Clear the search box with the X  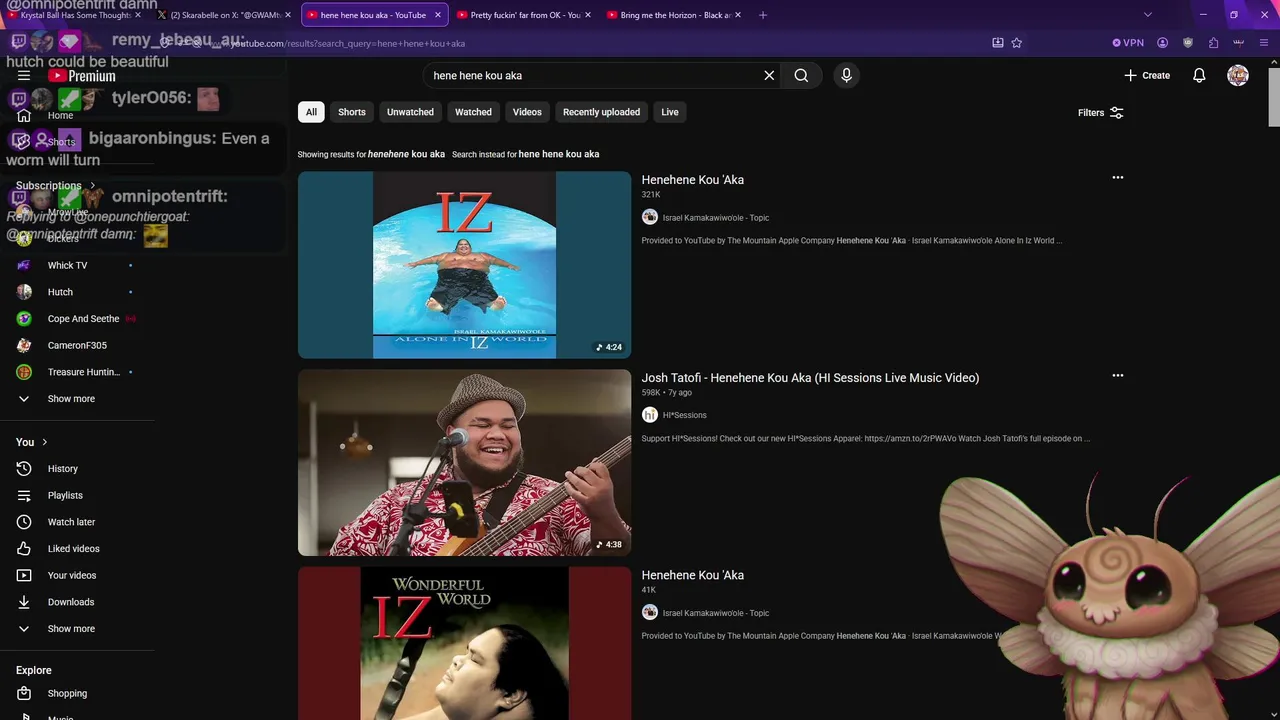point(769,75)
